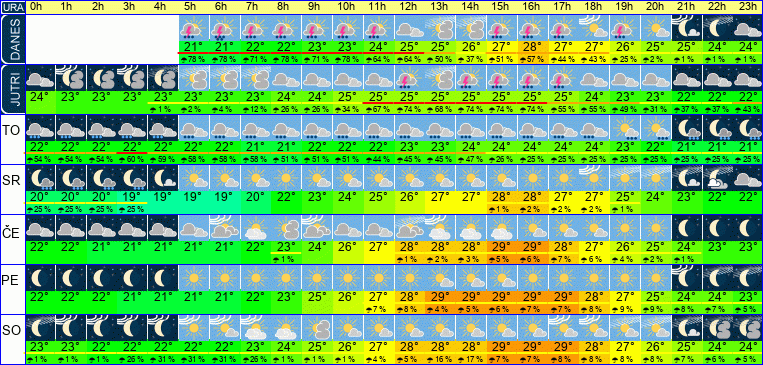Click the 23h hour column header
This screenshot has width=763, height=365.
[747, 7]
